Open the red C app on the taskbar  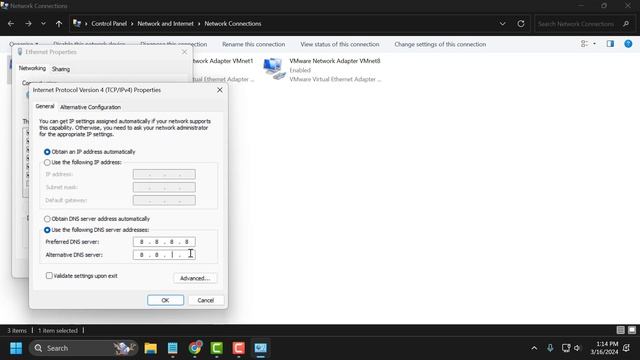pyautogui.click(x=239, y=348)
